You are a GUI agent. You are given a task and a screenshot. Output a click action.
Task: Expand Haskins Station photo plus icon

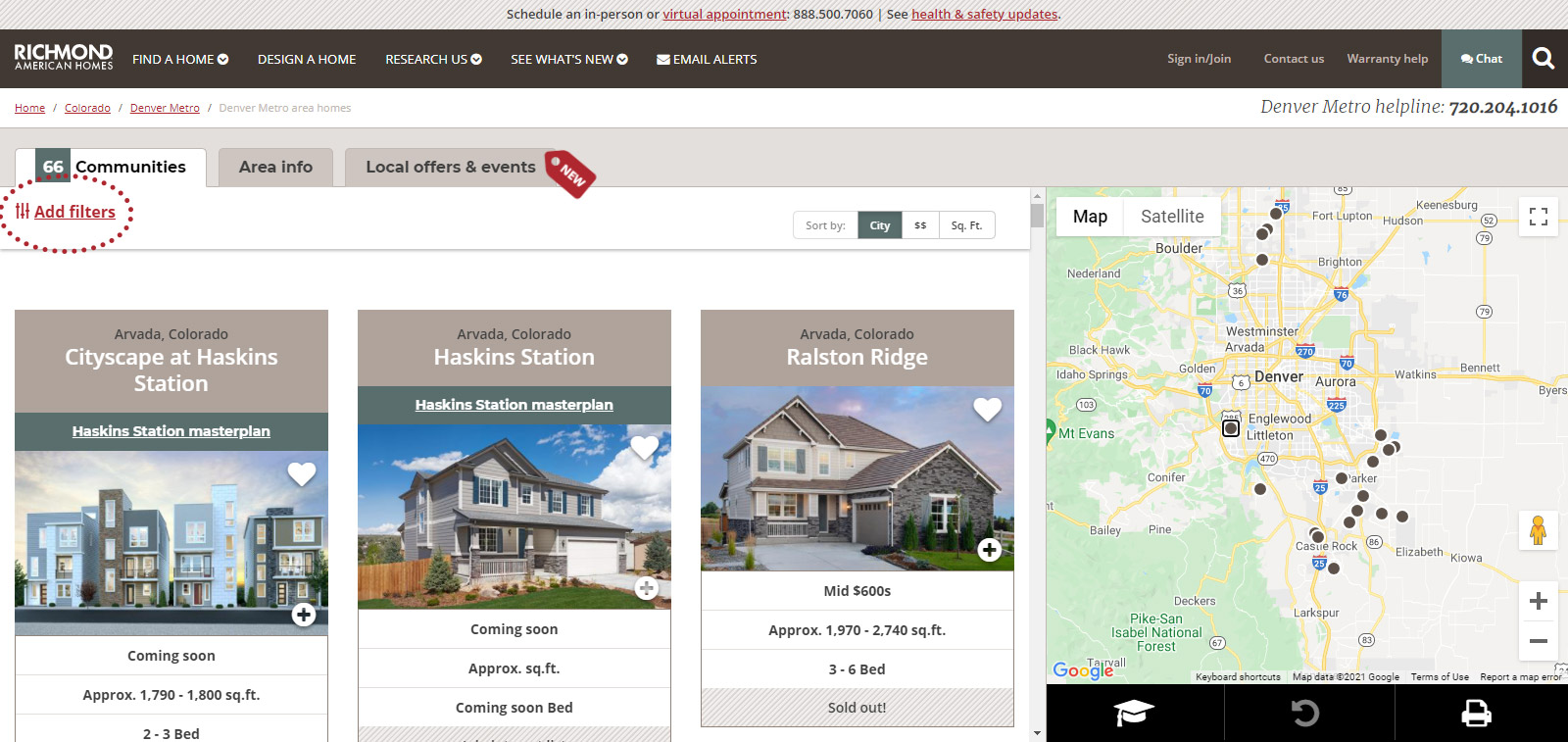pyautogui.click(x=647, y=588)
